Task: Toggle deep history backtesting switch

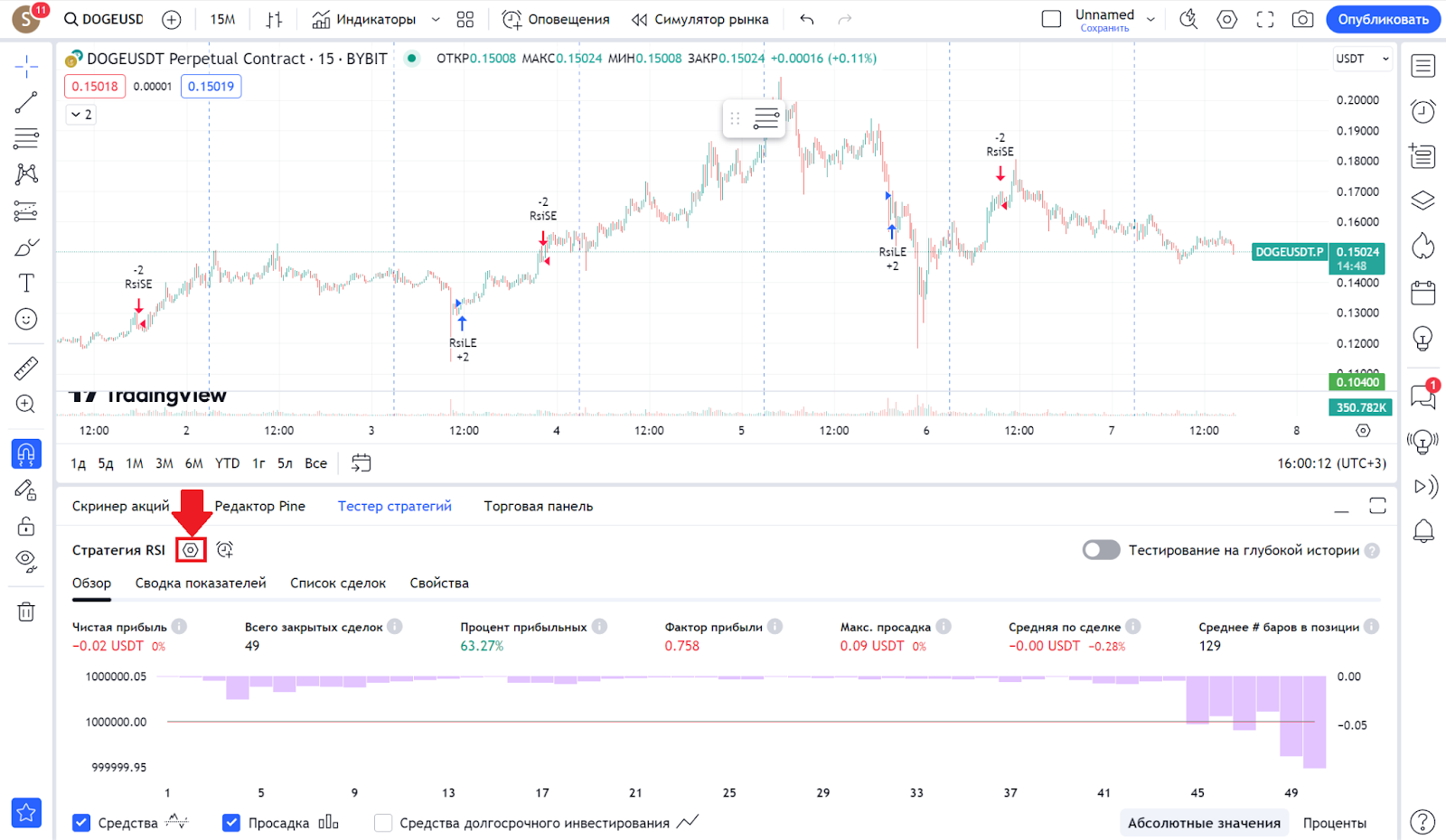Action: [1101, 550]
